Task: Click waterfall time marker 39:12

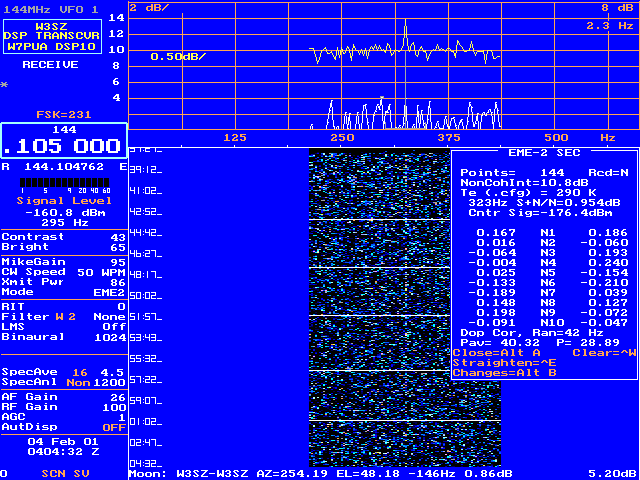Action: click(x=146, y=169)
